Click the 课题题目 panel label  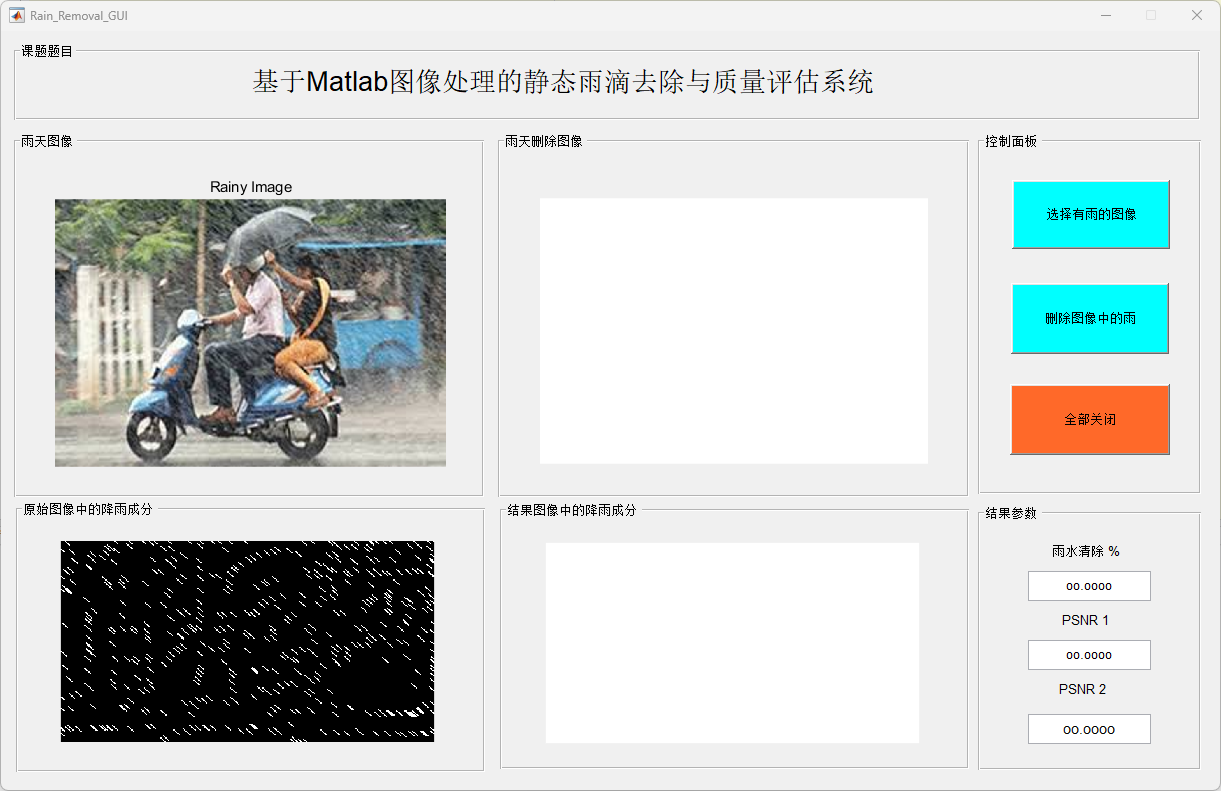pyautogui.click(x=47, y=51)
